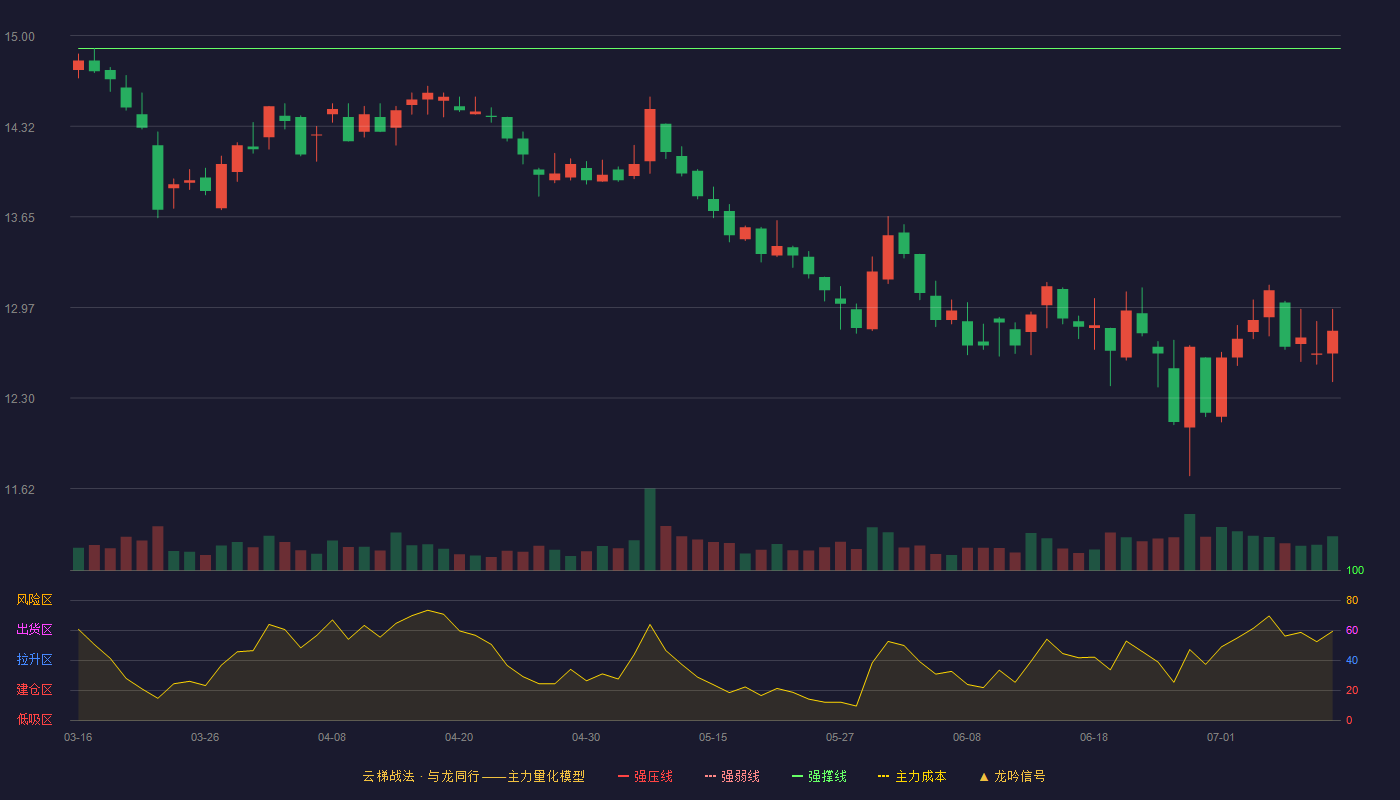The width and height of the screenshot is (1400, 800).
Task: Toggle the 强压线 legend item
Action: pos(645,776)
